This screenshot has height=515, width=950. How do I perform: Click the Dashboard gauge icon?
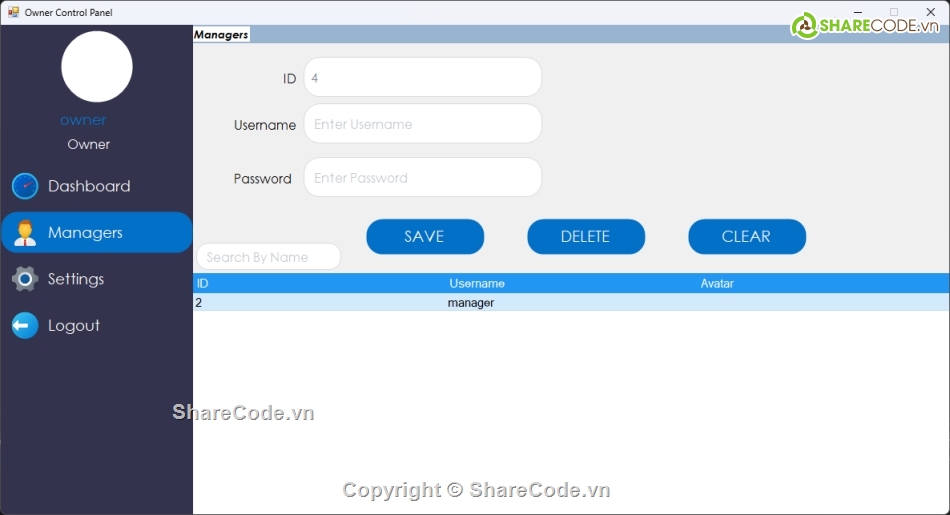coord(25,186)
